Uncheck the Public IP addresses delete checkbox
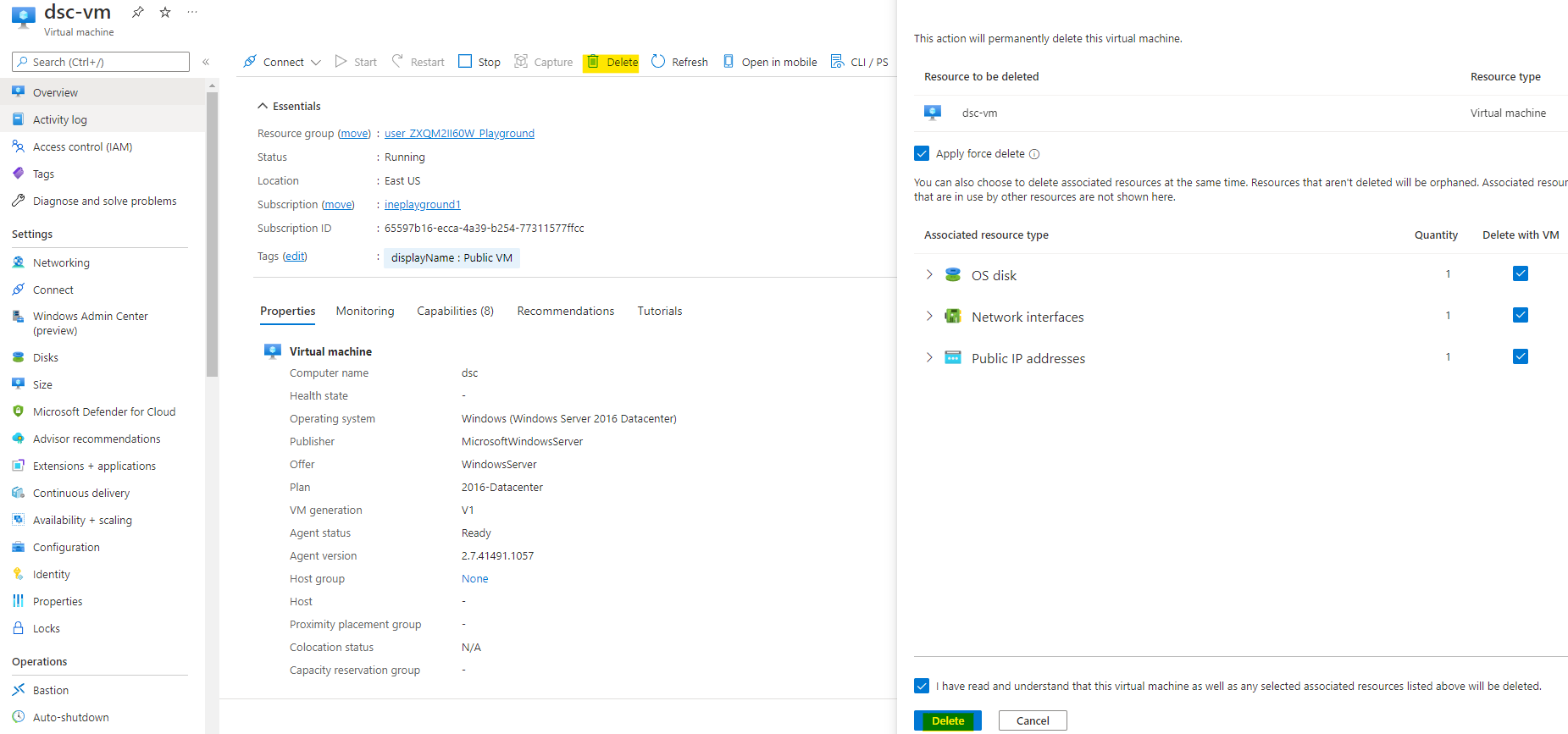Image resolution: width=1568 pixels, height=734 pixels. [1520, 356]
